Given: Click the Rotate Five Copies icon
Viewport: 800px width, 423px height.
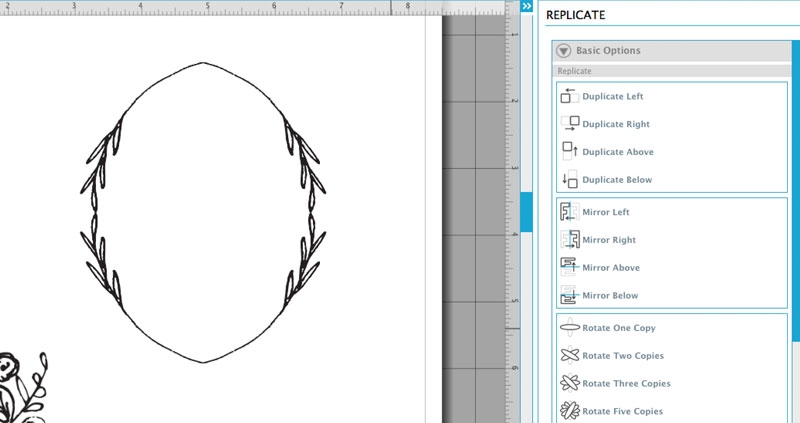Looking at the screenshot, I should [570, 410].
